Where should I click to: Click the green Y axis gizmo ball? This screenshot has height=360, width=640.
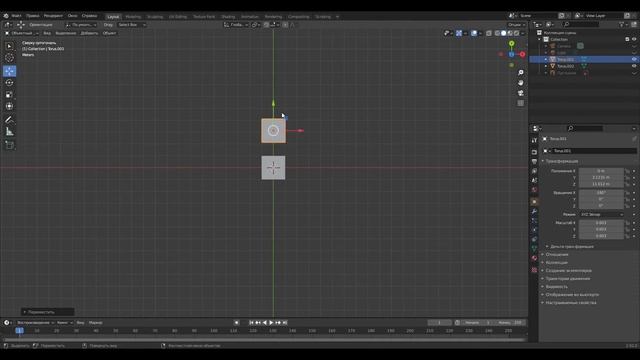511,44
